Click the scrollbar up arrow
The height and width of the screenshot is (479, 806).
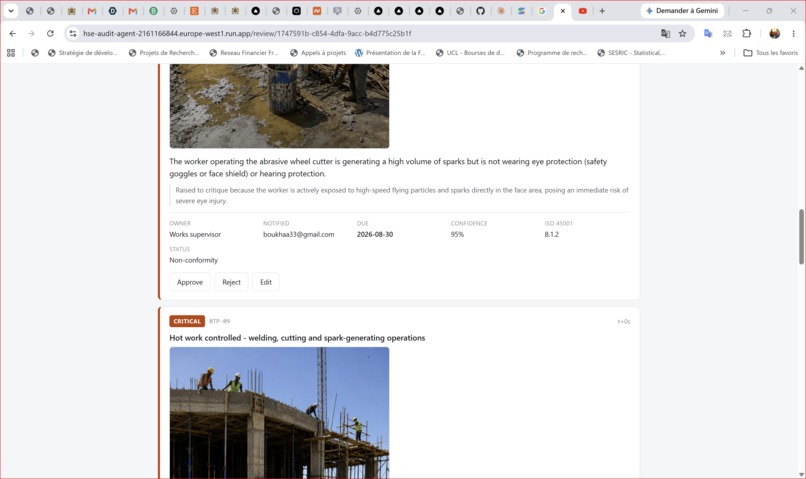(x=801, y=68)
